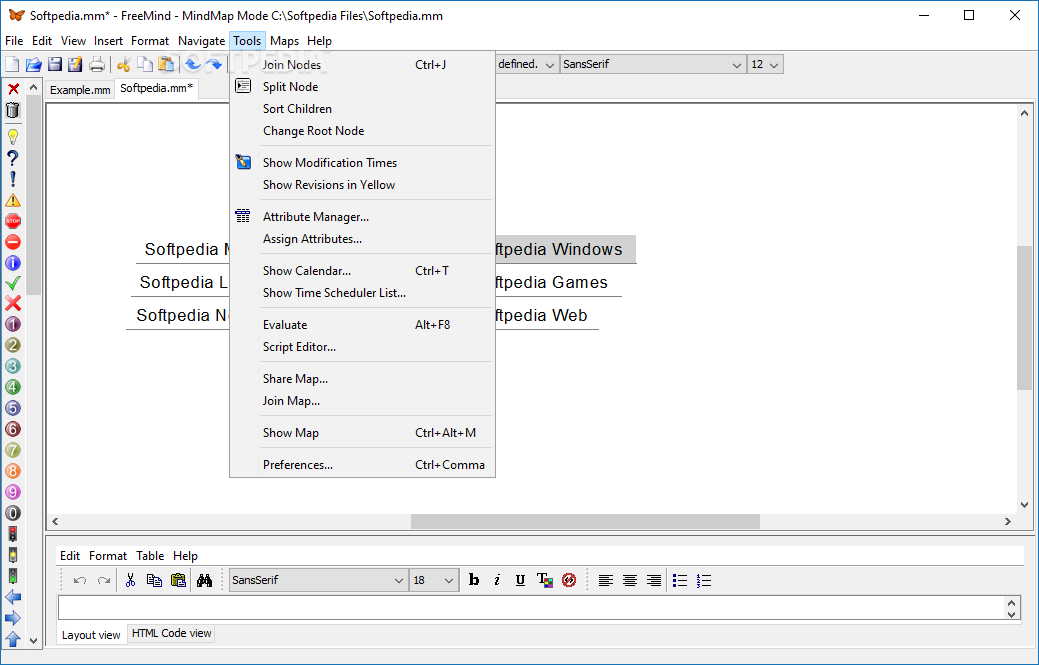Click the note editor text color icon
Image resolution: width=1039 pixels, height=665 pixels.
point(545,580)
